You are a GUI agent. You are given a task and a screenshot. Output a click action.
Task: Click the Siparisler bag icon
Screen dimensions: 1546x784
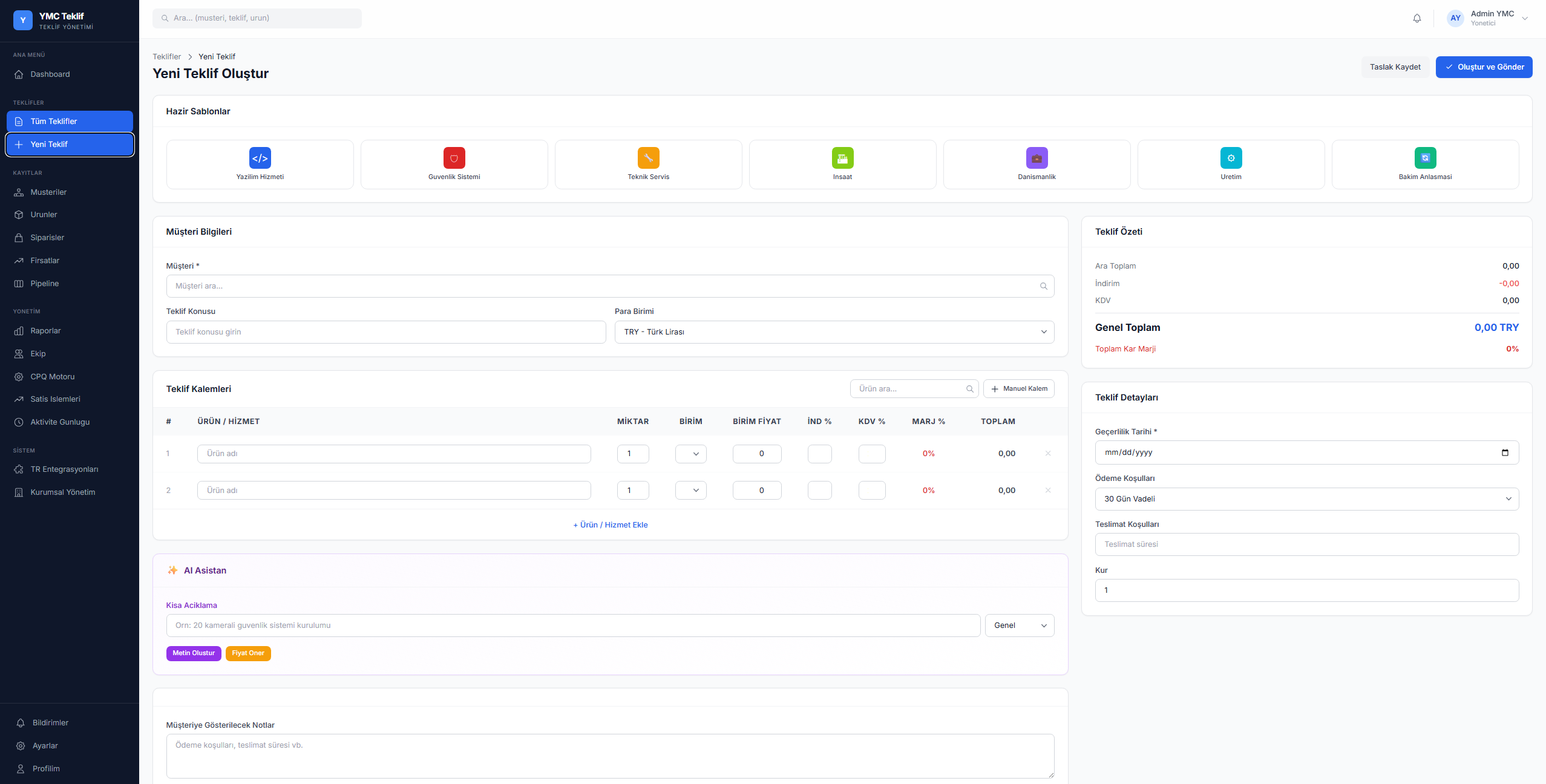(19, 238)
